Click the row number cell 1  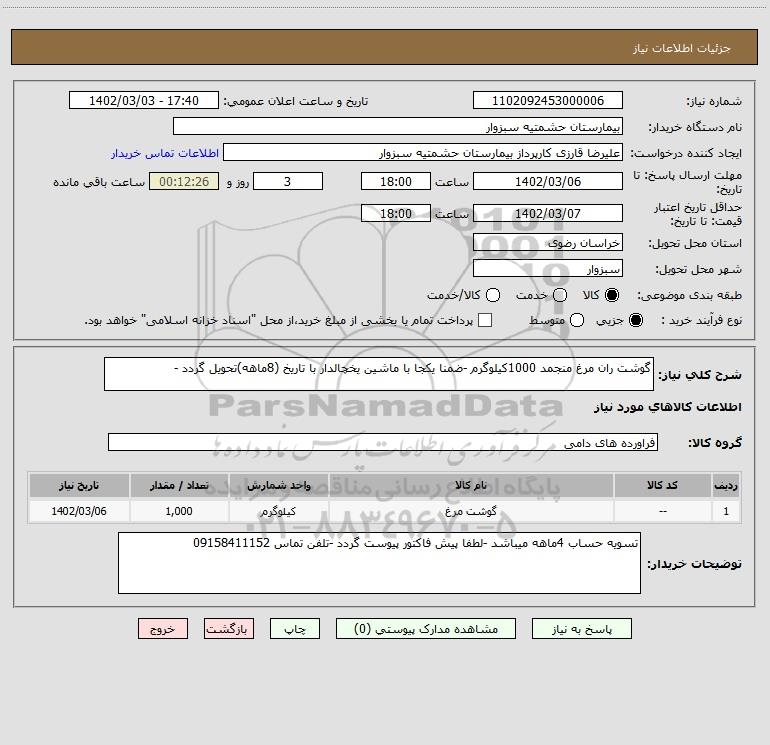pyautogui.click(x=726, y=511)
